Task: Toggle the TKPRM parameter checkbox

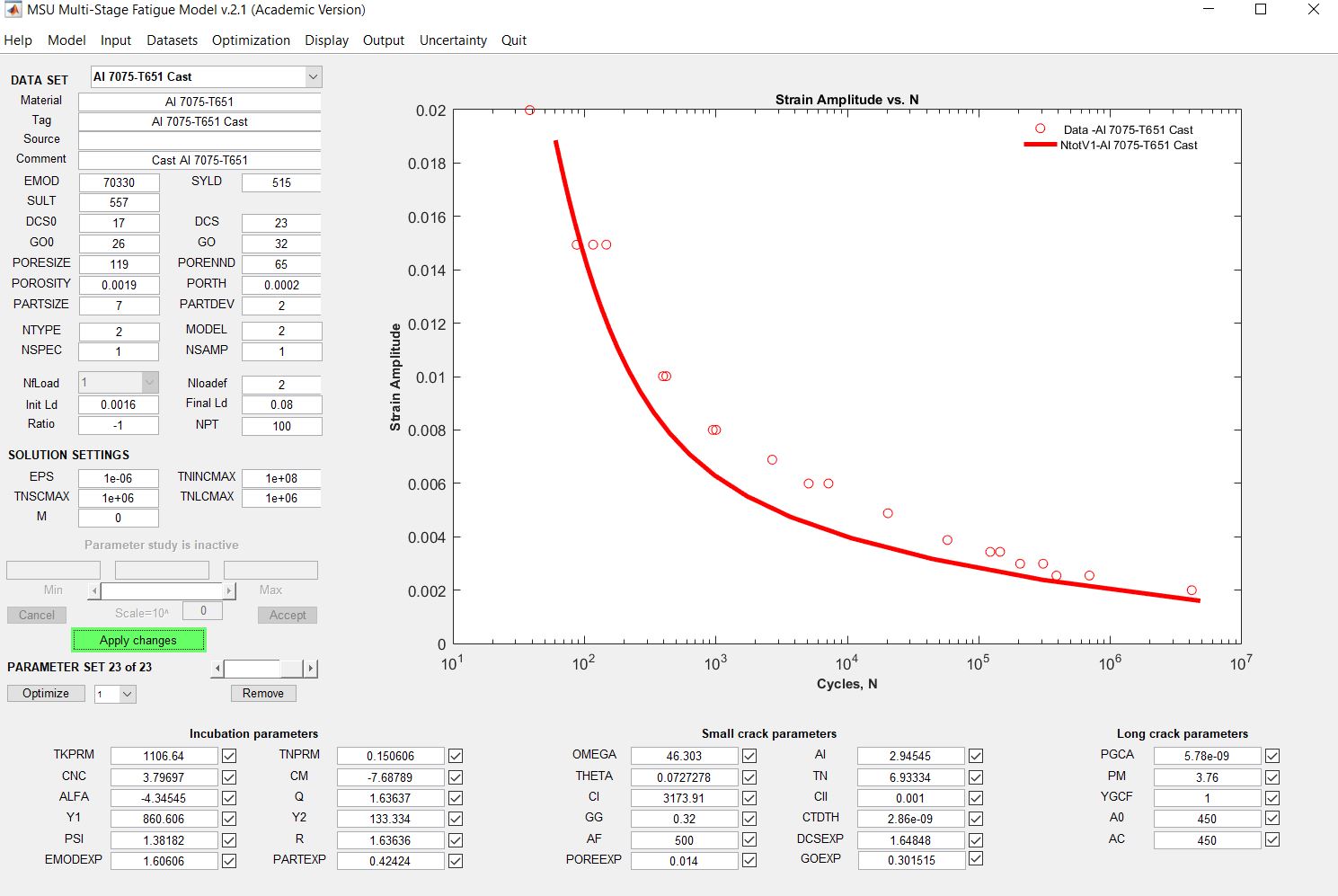Action: 229,756
